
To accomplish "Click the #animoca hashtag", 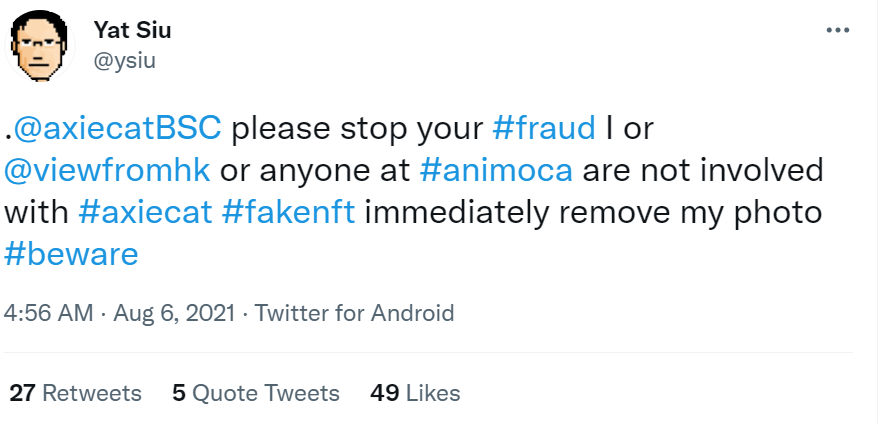I will (496, 170).
